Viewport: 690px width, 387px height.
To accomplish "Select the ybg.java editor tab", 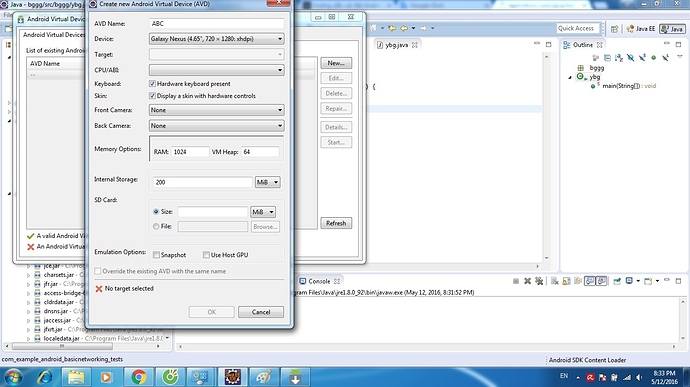I will coord(396,45).
